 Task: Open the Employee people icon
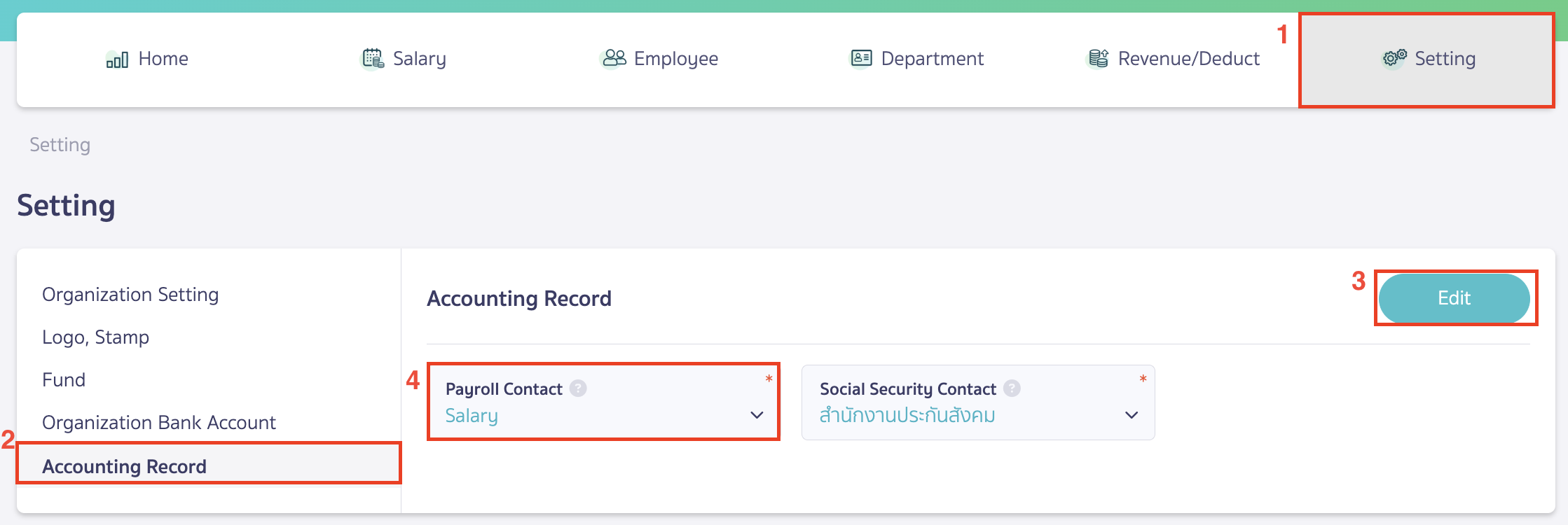pos(613,58)
